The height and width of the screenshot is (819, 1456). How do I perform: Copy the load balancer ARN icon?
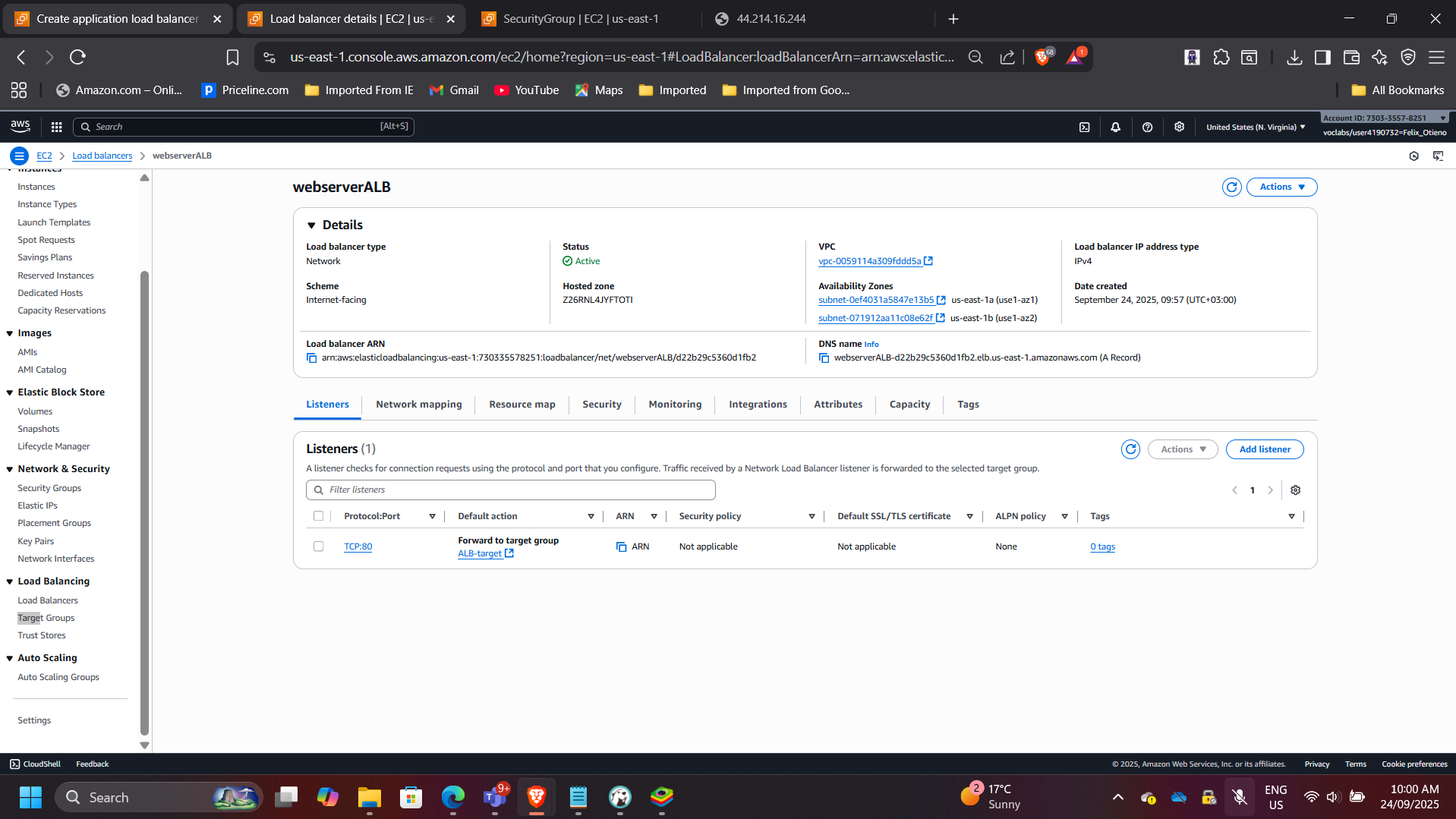coord(311,358)
